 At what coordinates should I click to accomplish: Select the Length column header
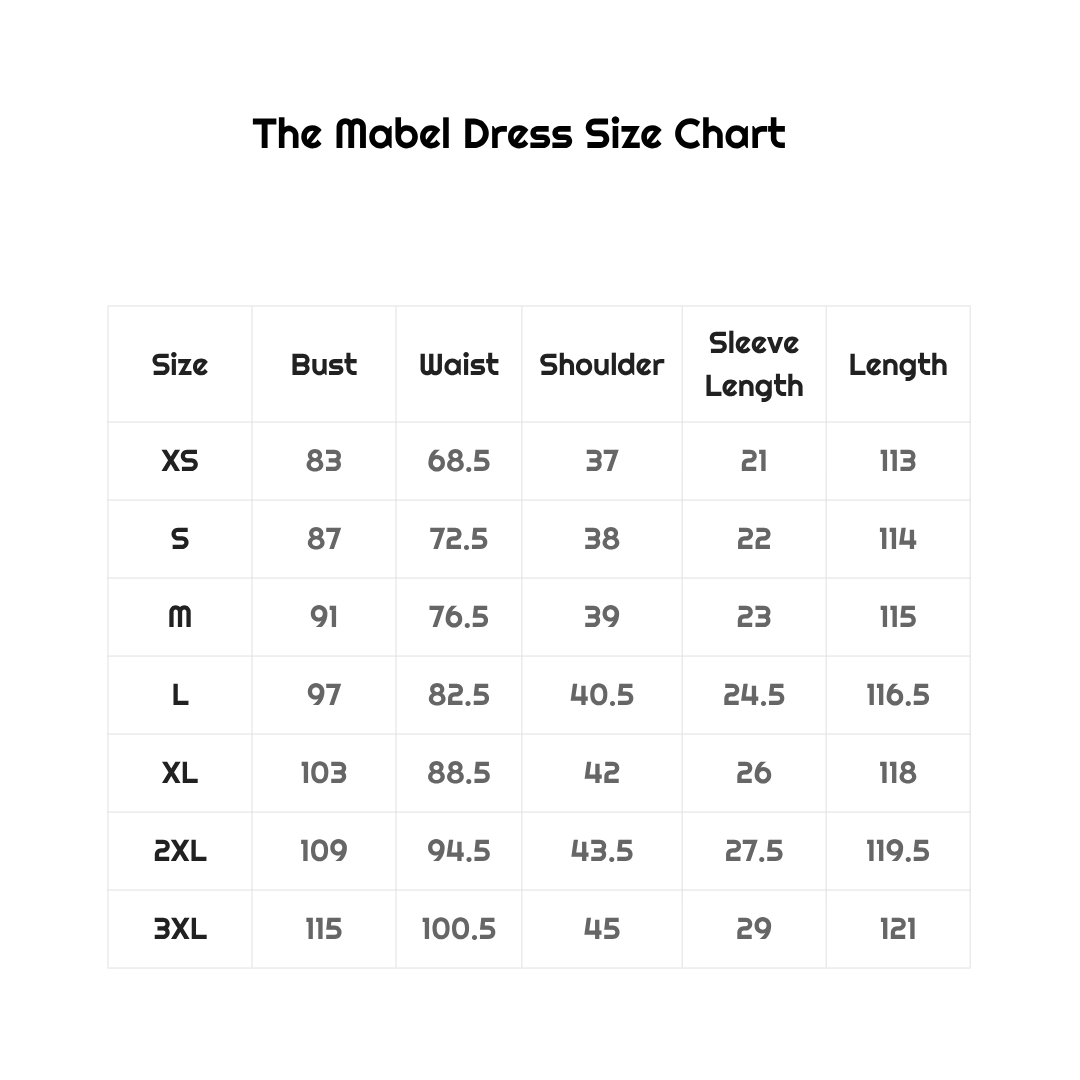(898, 365)
